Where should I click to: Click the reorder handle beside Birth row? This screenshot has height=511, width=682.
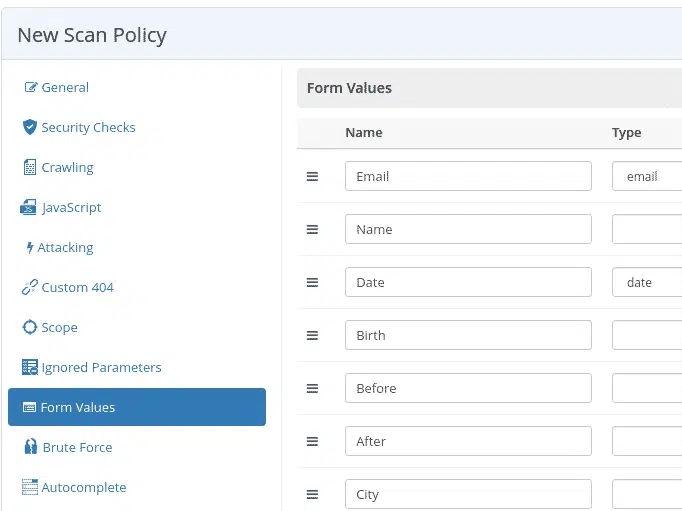click(x=312, y=335)
